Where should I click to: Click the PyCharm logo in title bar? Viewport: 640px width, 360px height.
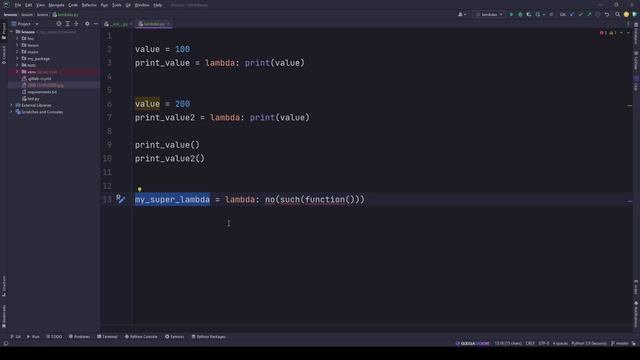[x=6, y=5]
